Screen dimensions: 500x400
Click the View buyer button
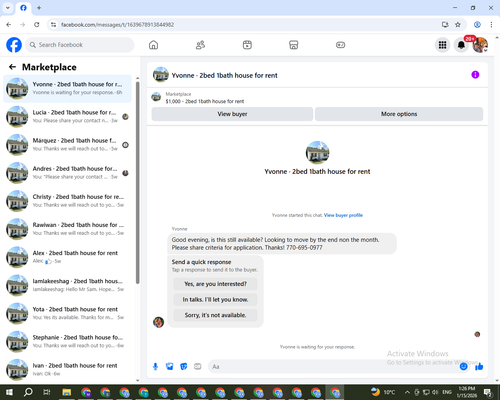pyautogui.click(x=232, y=114)
